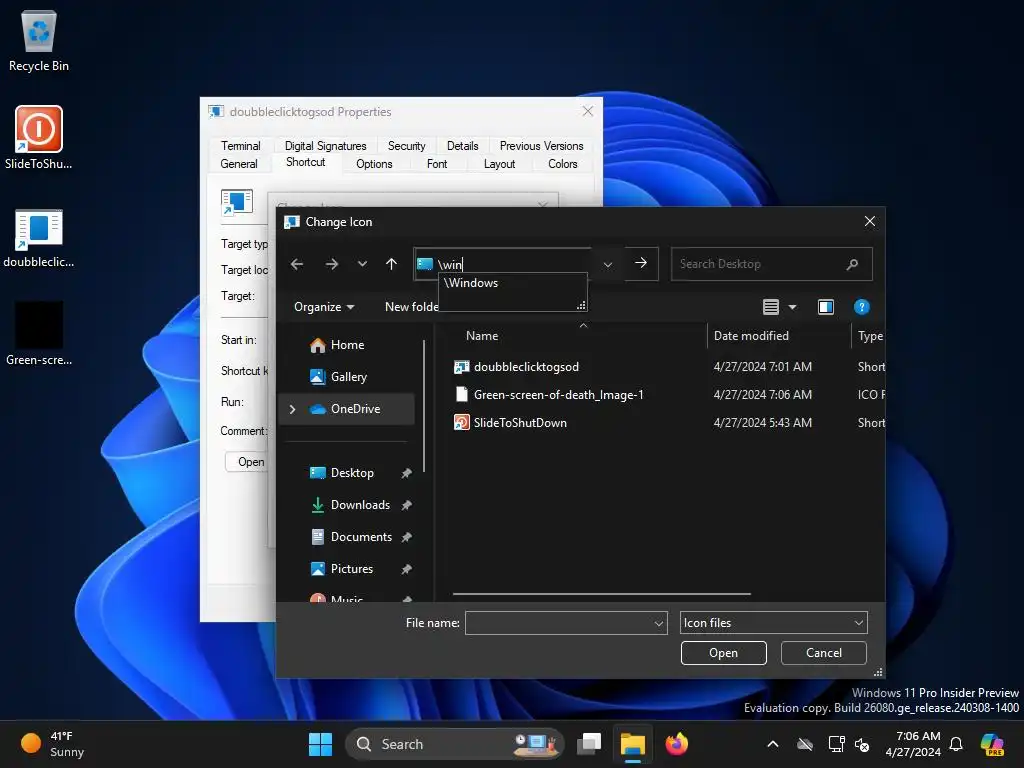This screenshot has height=768, width=1024.
Task: Switch to Digital Signatures tab
Action: (325, 146)
